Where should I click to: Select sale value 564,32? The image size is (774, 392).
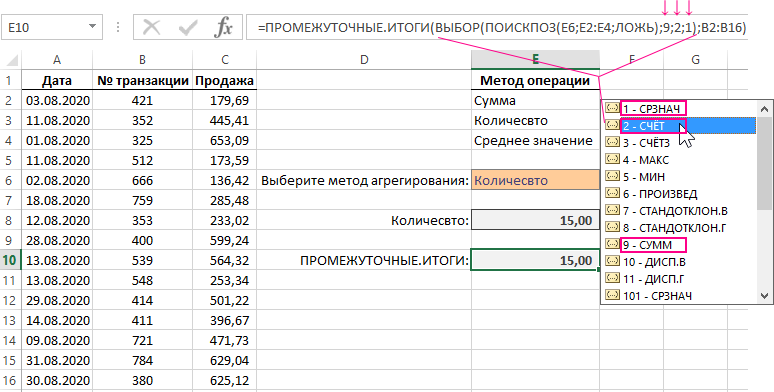pos(225,260)
